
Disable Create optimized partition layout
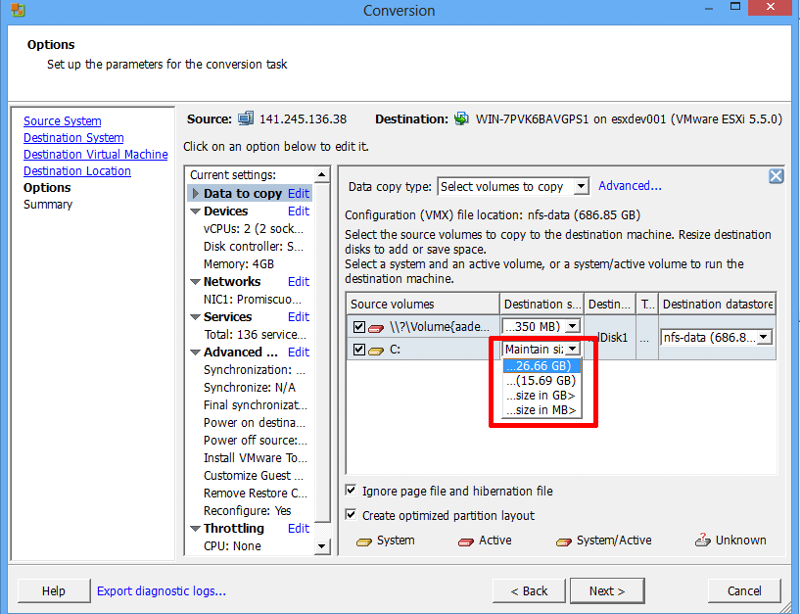[x=351, y=511]
